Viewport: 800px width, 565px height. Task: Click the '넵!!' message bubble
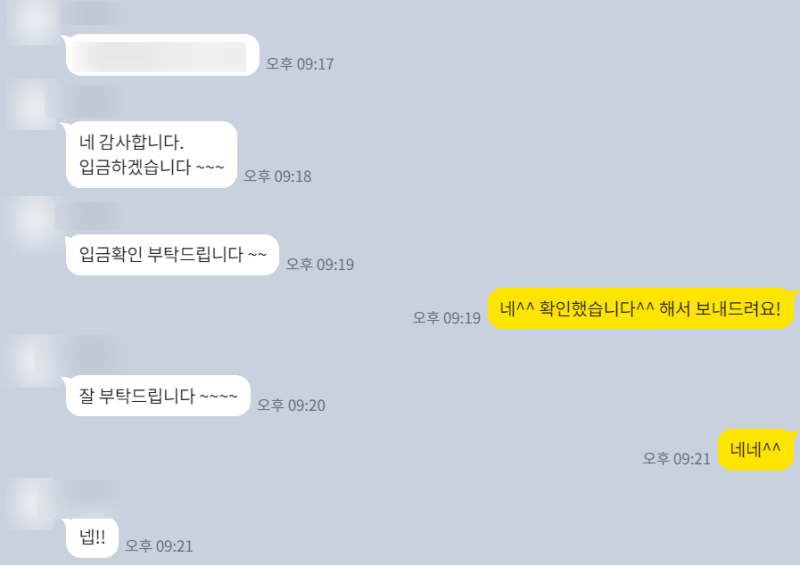pyautogui.click(x=92, y=537)
